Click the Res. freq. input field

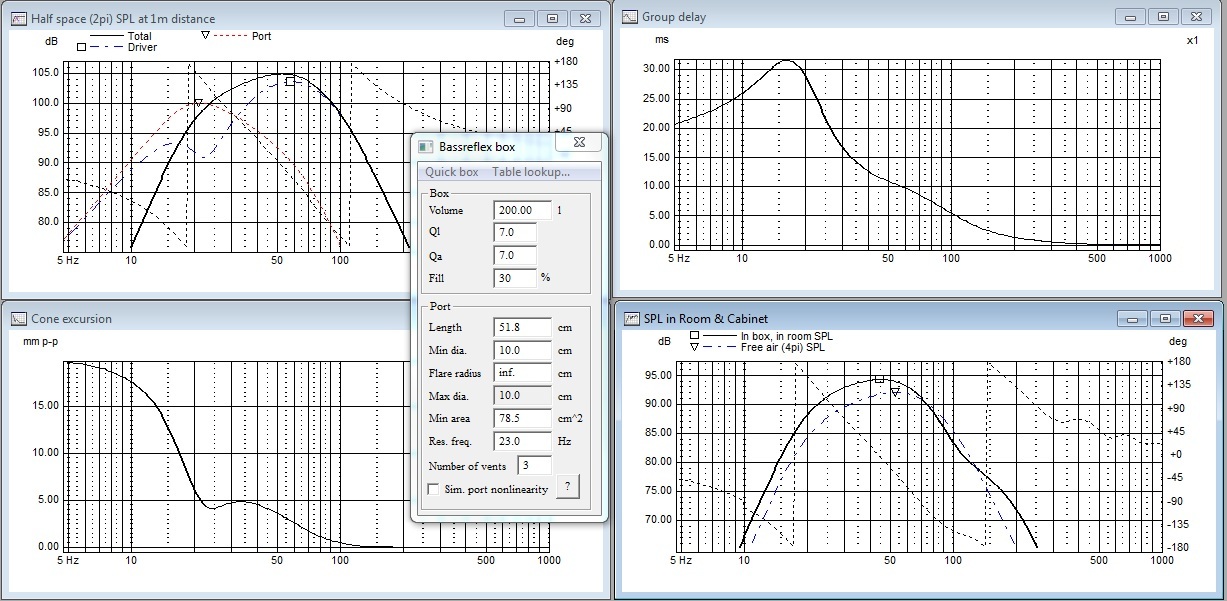(523, 441)
